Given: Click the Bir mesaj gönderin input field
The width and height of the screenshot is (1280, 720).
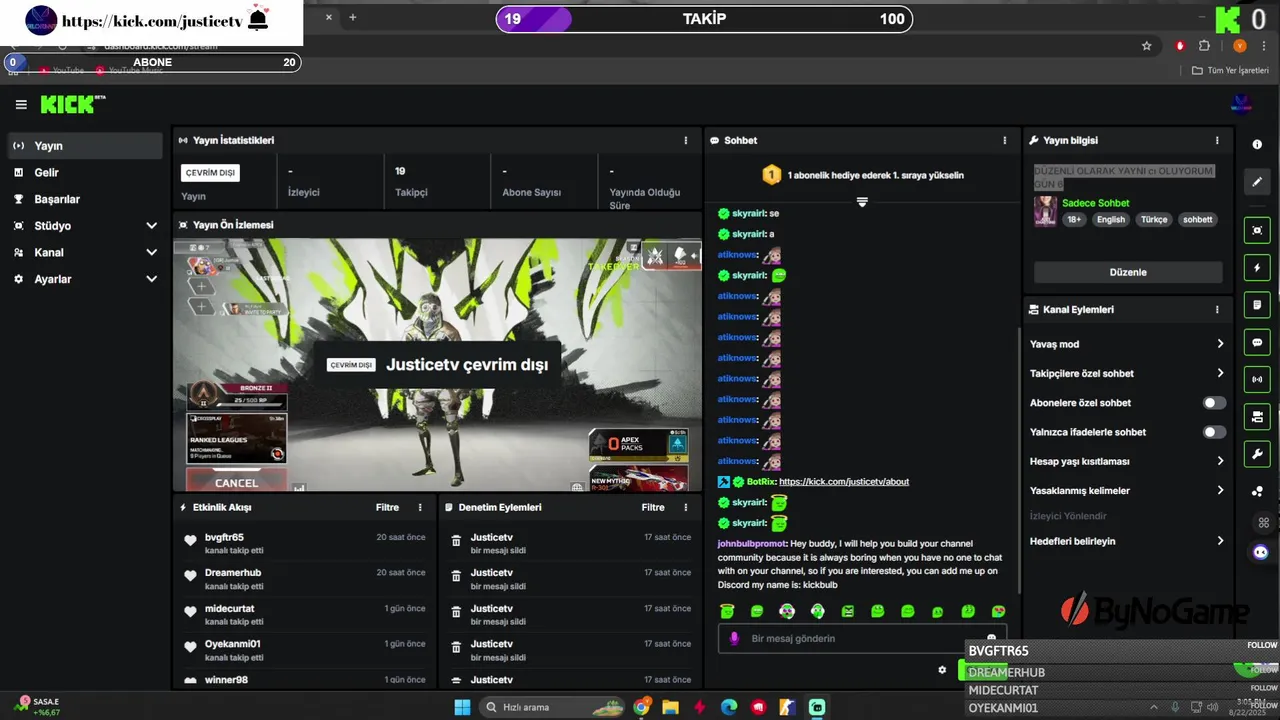Looking at the screenshot, I should pos(862,638).
